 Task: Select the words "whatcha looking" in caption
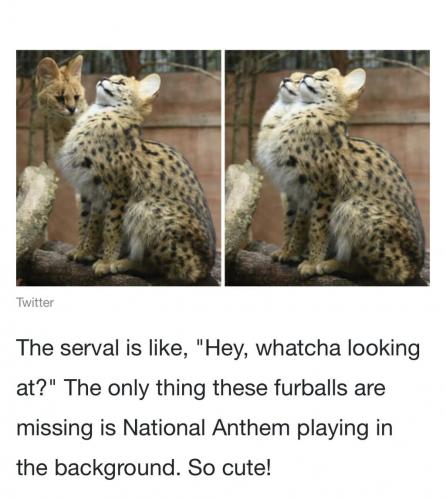coord(337,348)
